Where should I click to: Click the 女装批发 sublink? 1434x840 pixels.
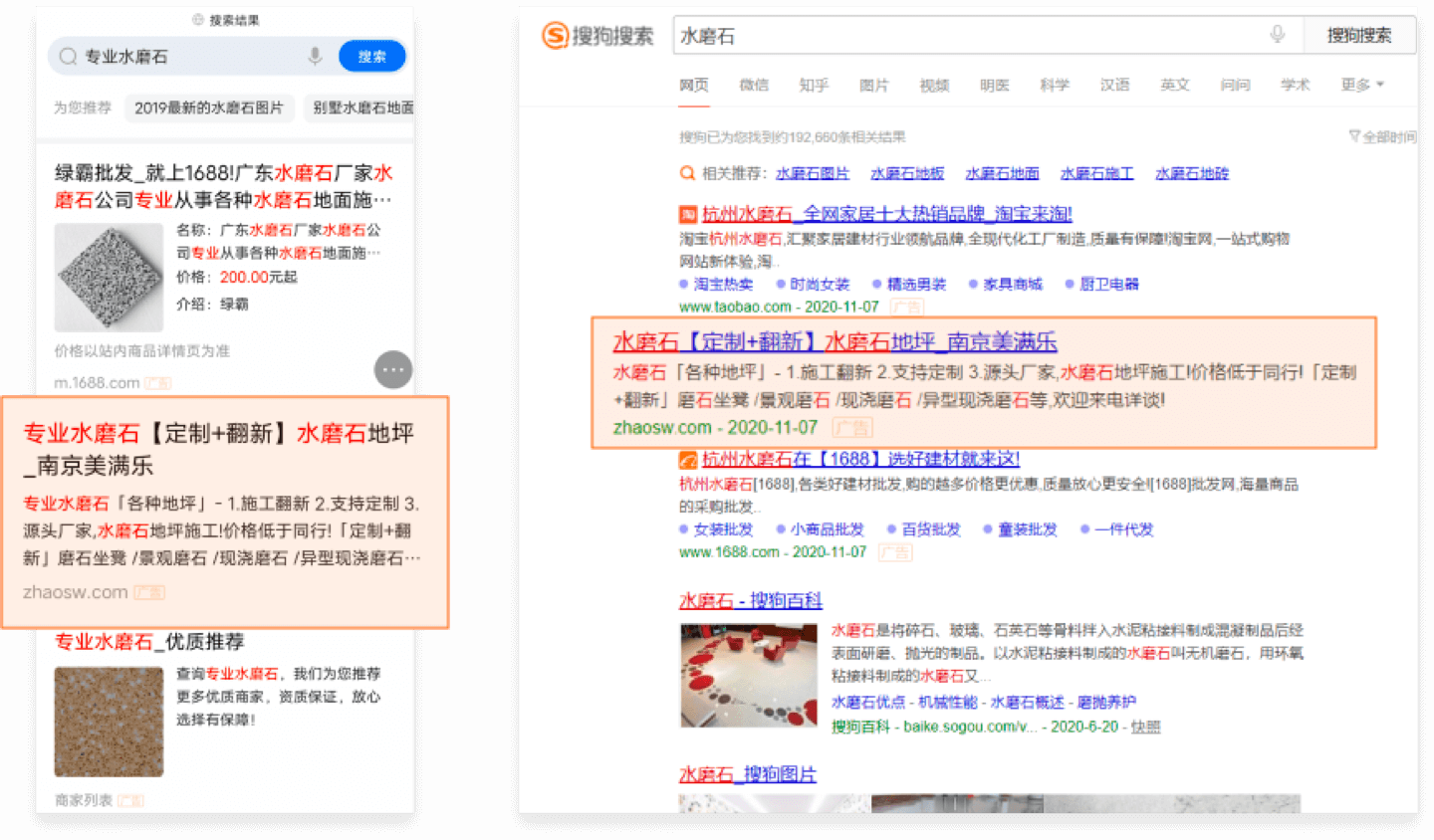click(723, 530)
